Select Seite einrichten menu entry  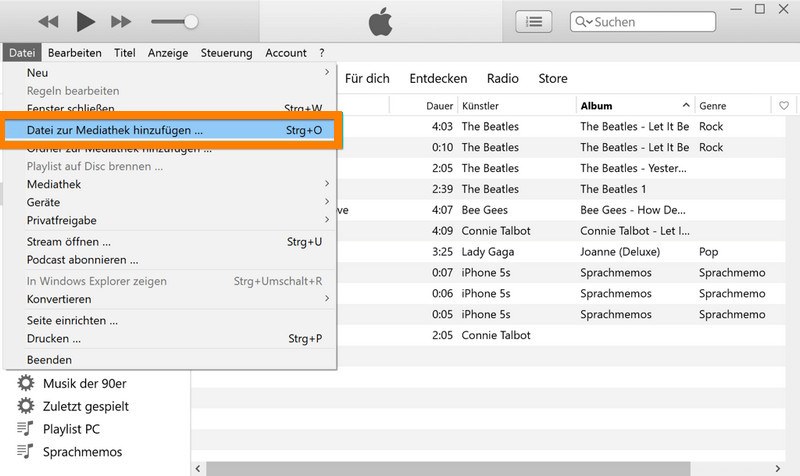pos(170,320)
